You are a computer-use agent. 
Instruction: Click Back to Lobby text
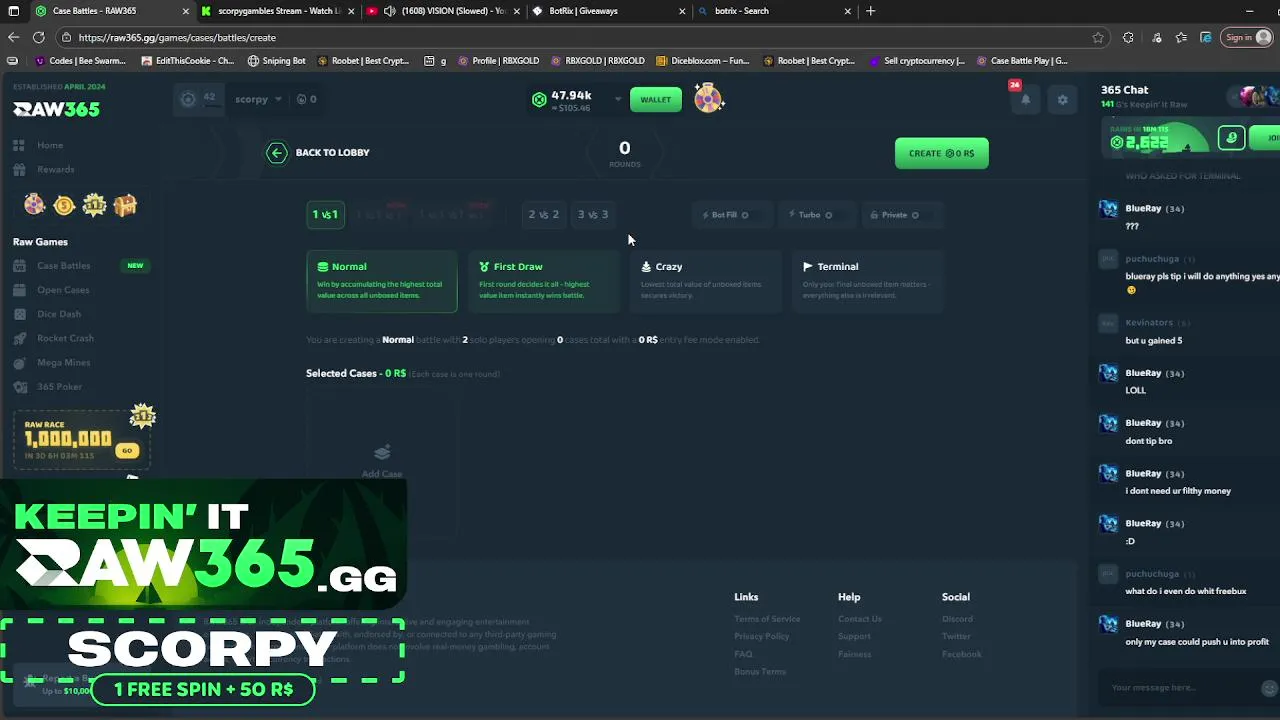point(332,153)
